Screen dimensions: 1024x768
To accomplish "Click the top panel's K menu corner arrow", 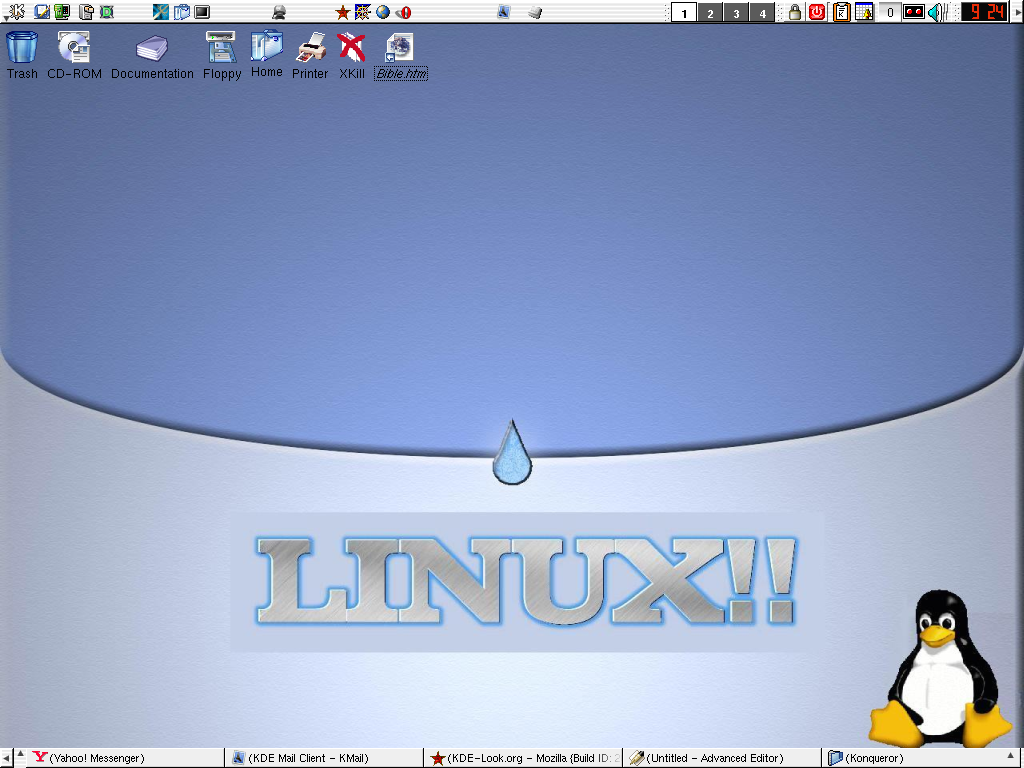I will coord(5,20).
